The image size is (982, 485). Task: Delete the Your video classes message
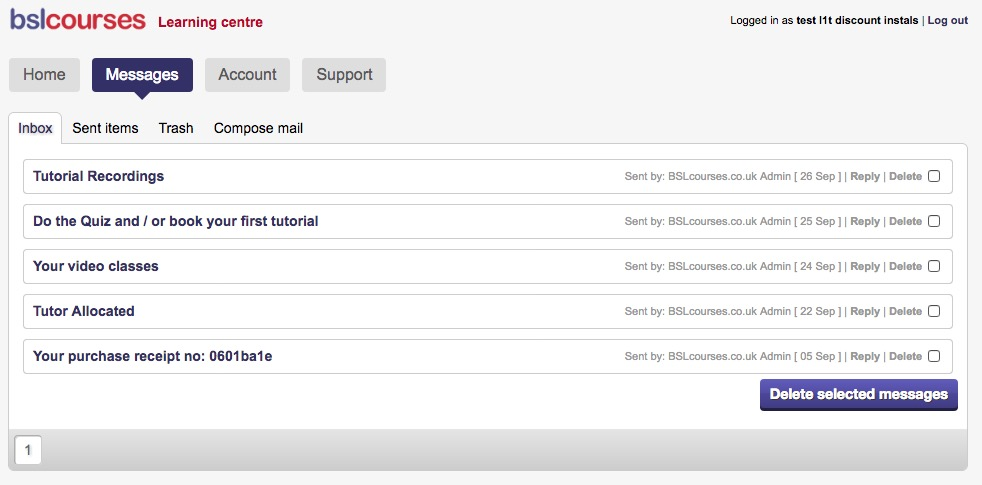(x=905, y=266)
